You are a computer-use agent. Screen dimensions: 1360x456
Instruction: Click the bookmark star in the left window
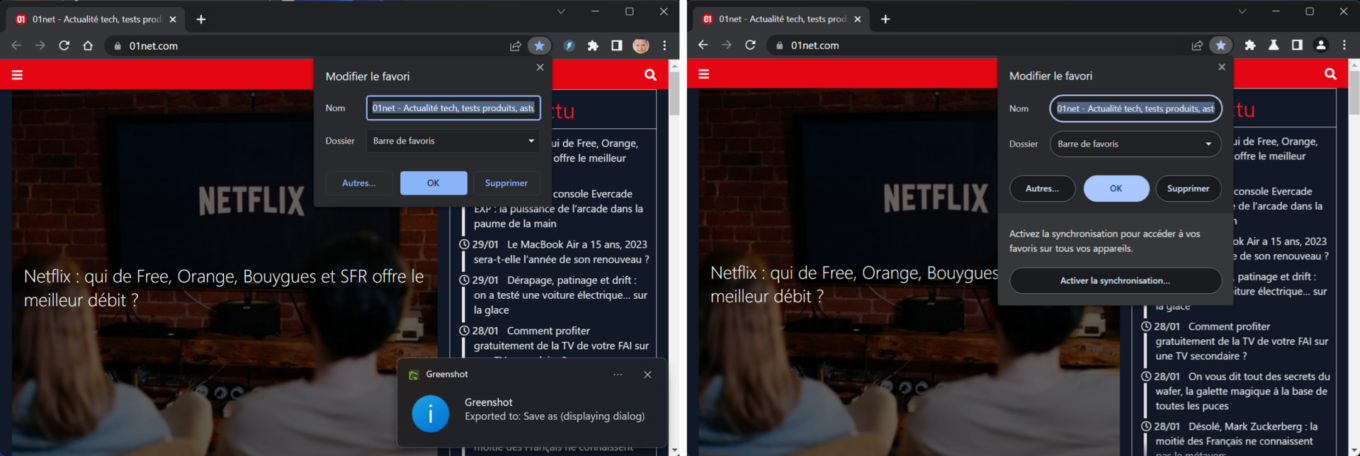539,45
